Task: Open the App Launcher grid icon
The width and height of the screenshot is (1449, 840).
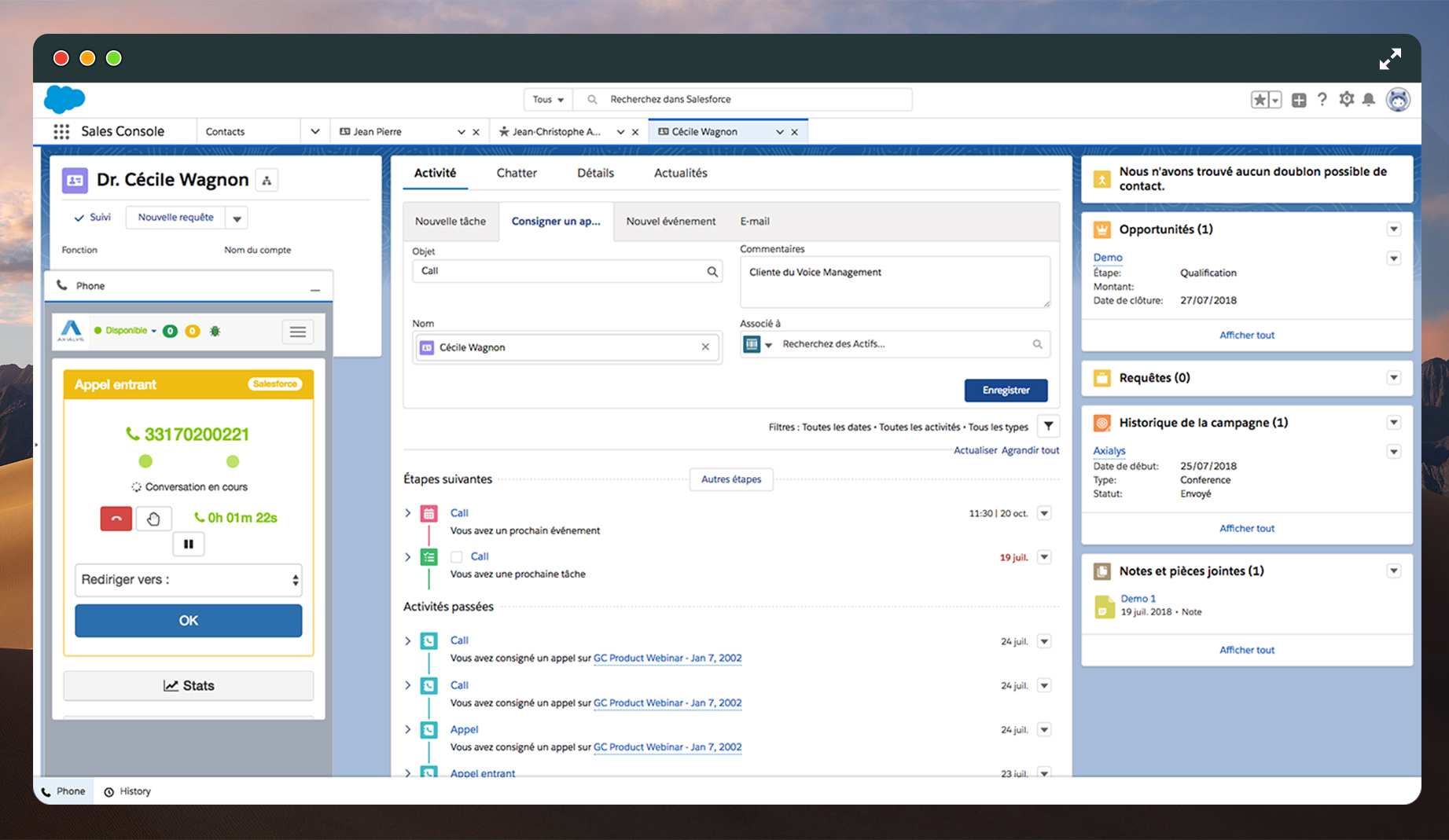Action: pos(61,131)
